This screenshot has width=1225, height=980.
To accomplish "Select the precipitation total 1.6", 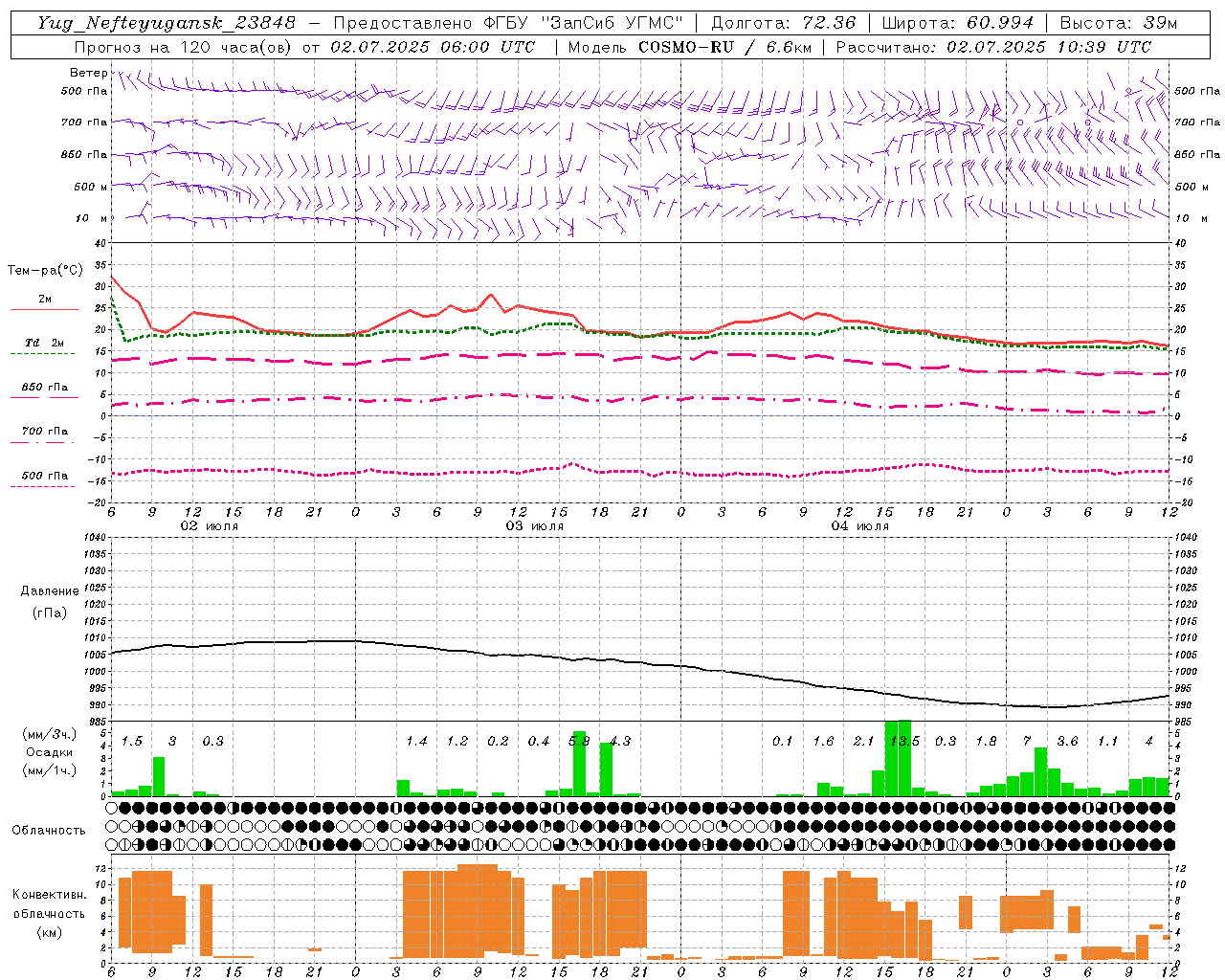I will [823, 741].
